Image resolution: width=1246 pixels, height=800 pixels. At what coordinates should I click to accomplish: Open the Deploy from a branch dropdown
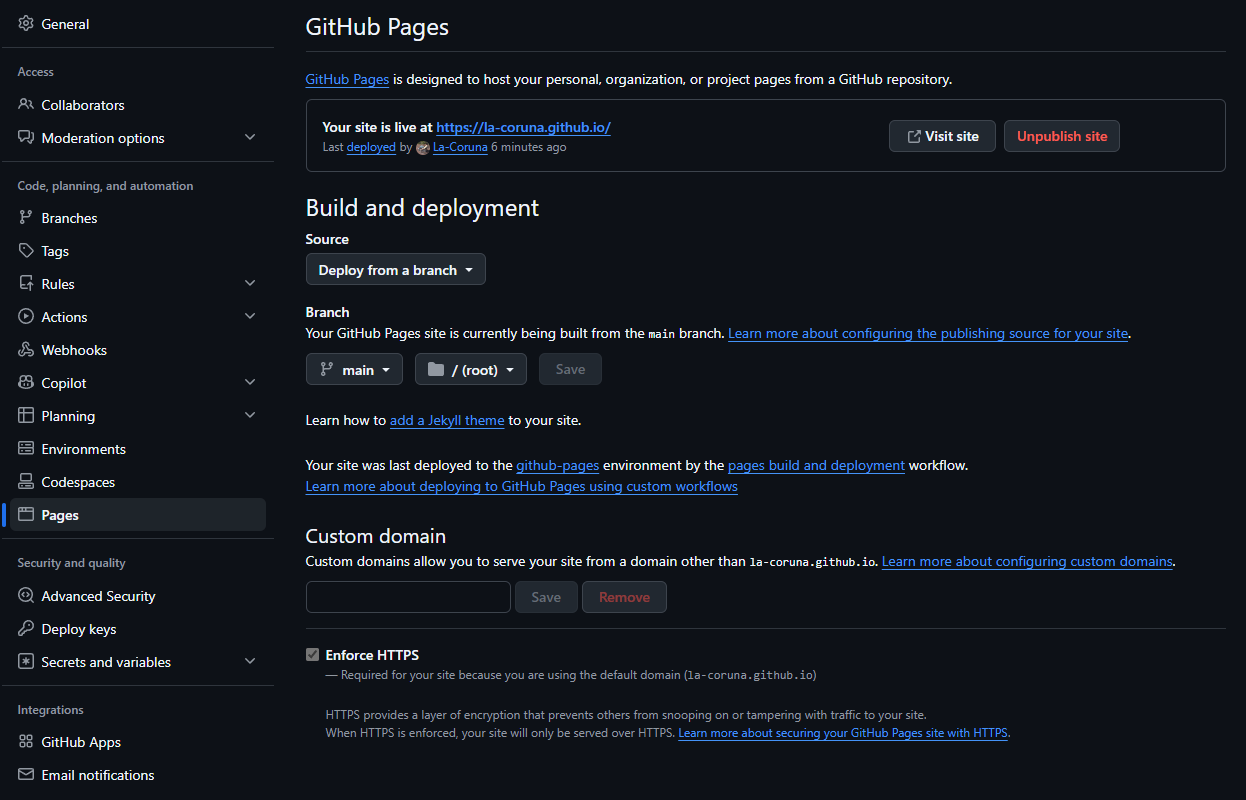point(396,270)
